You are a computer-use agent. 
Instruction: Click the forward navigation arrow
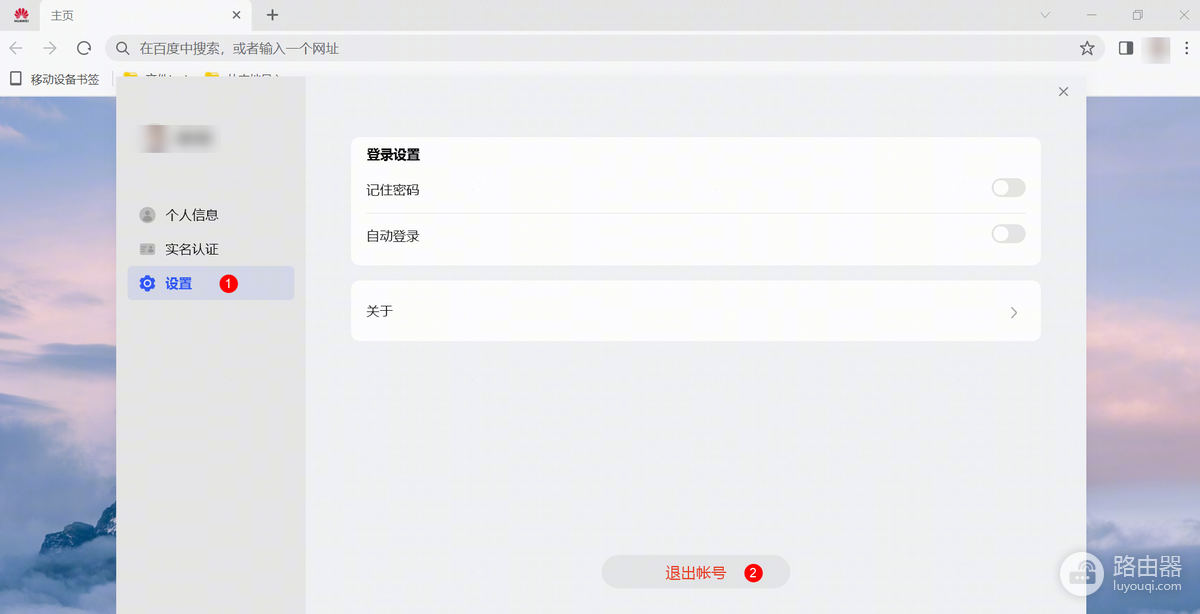(50, 48)
